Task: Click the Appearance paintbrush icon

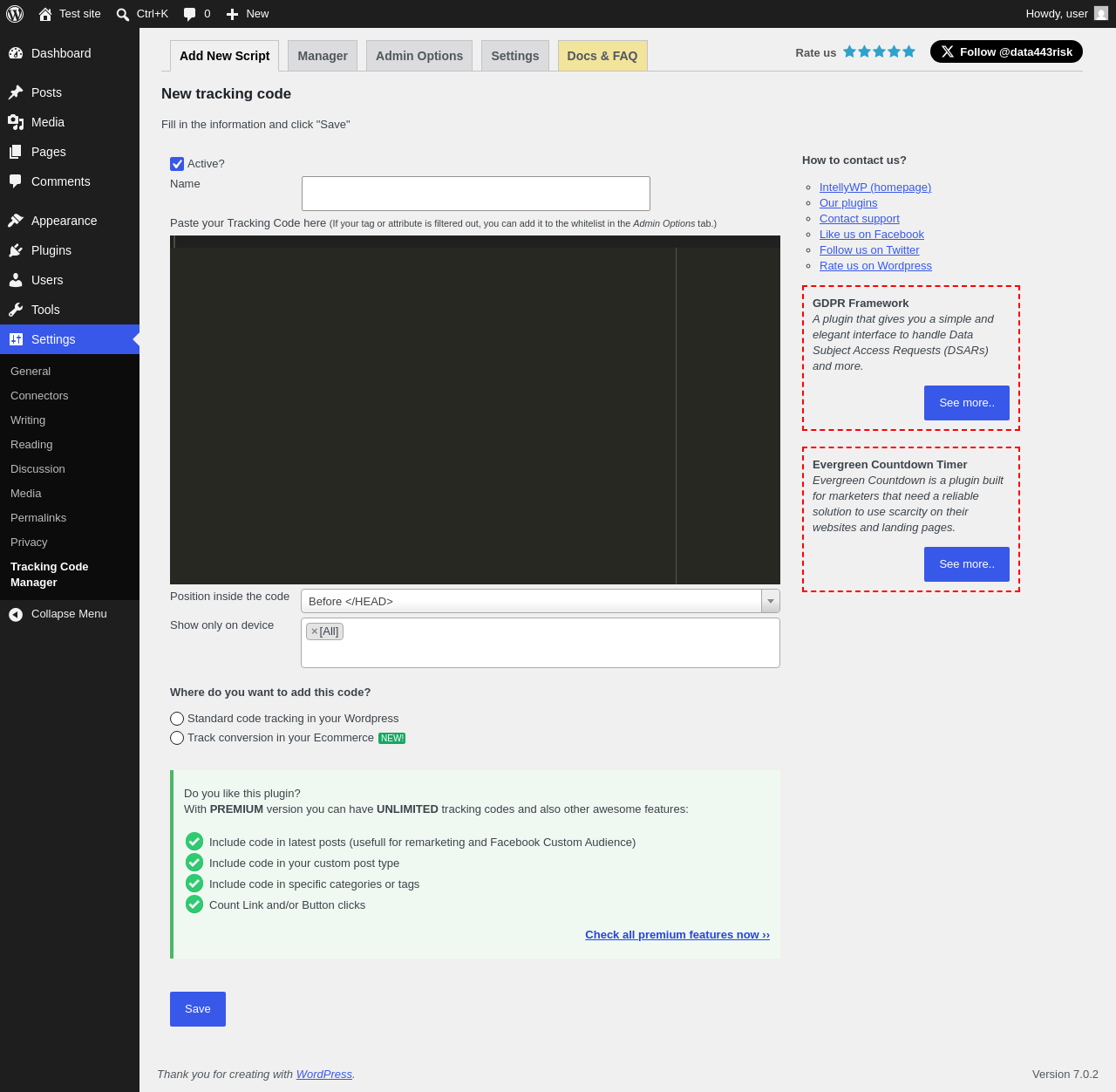Action: coord(16,221)
